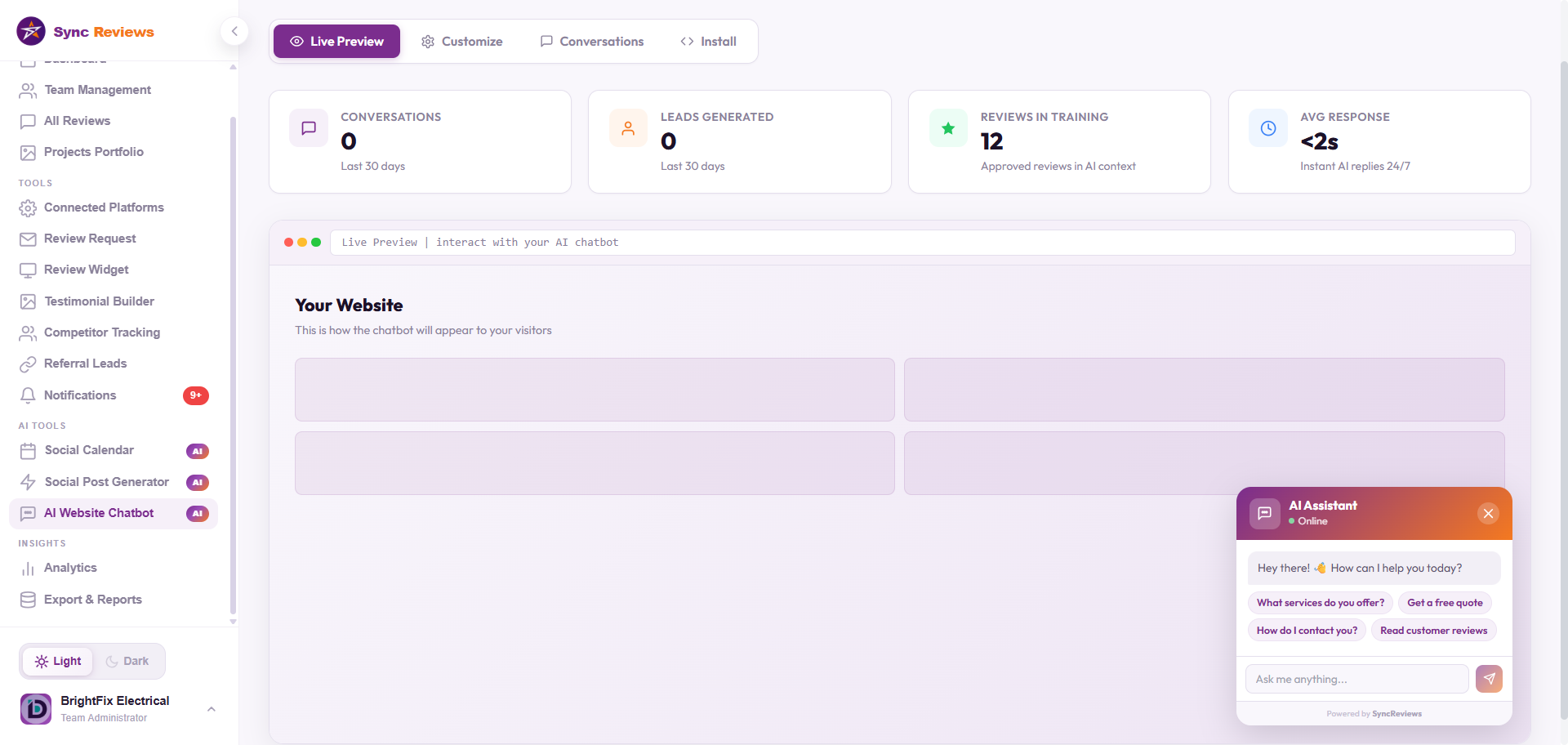
Task: Focus the 'Ask me anything...' input
Action: tap(1356, 679)
